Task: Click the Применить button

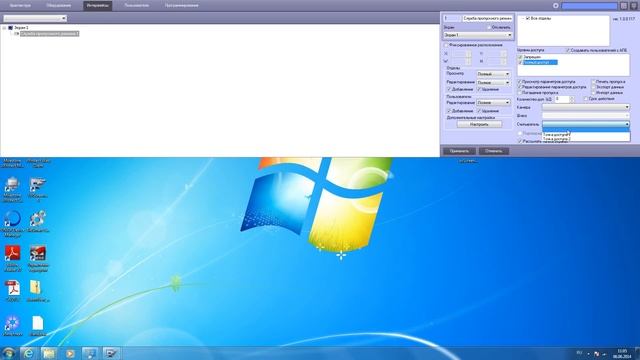Action: (x=459, y=151)
